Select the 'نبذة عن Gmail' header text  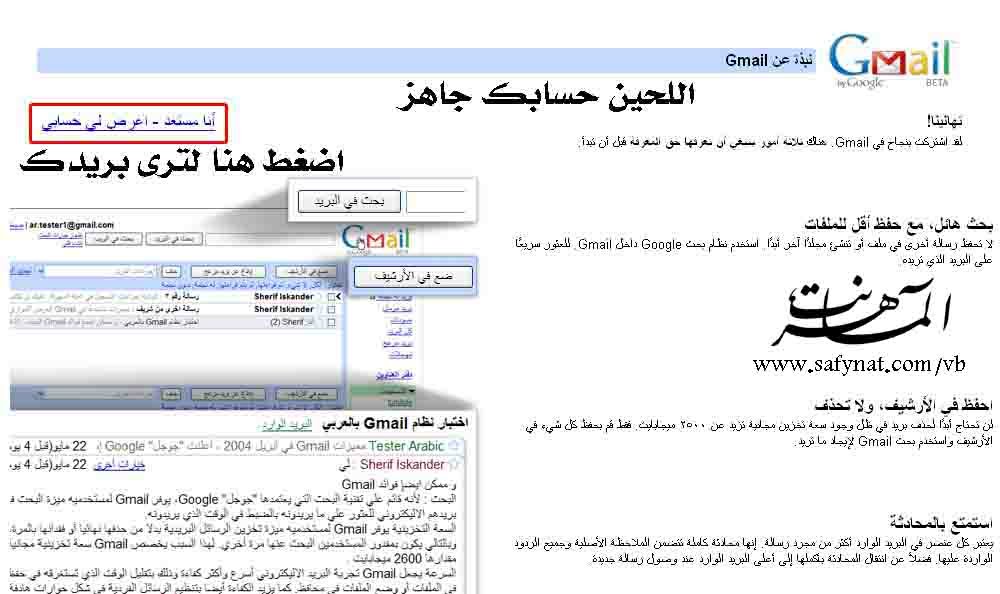[x=768, y=61]
